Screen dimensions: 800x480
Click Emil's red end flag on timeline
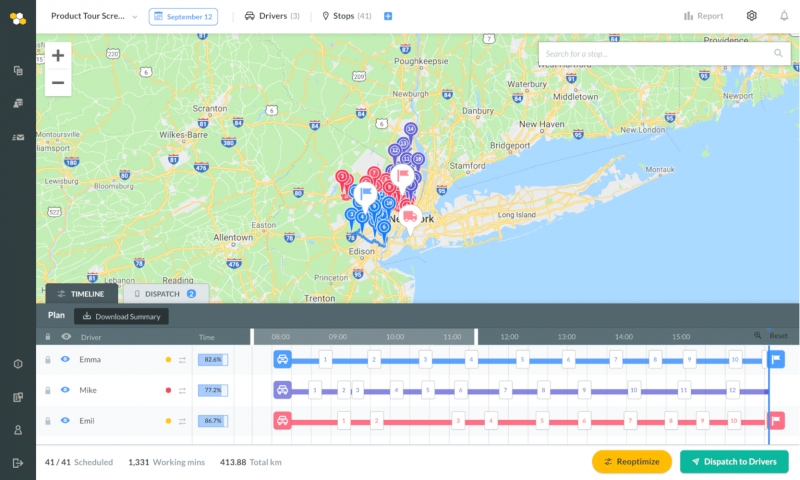coord(776,420)
